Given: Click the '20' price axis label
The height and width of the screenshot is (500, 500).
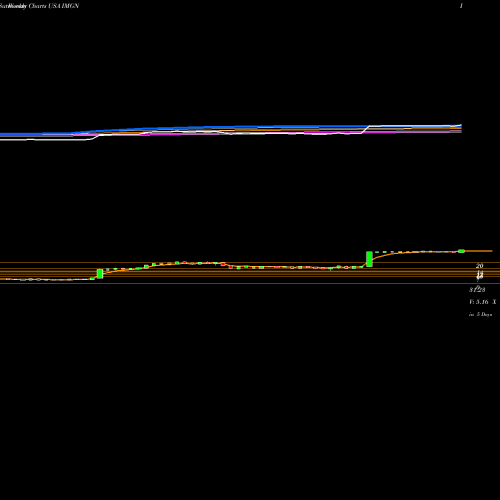Looking at the screenshot, I should [479, 266].
